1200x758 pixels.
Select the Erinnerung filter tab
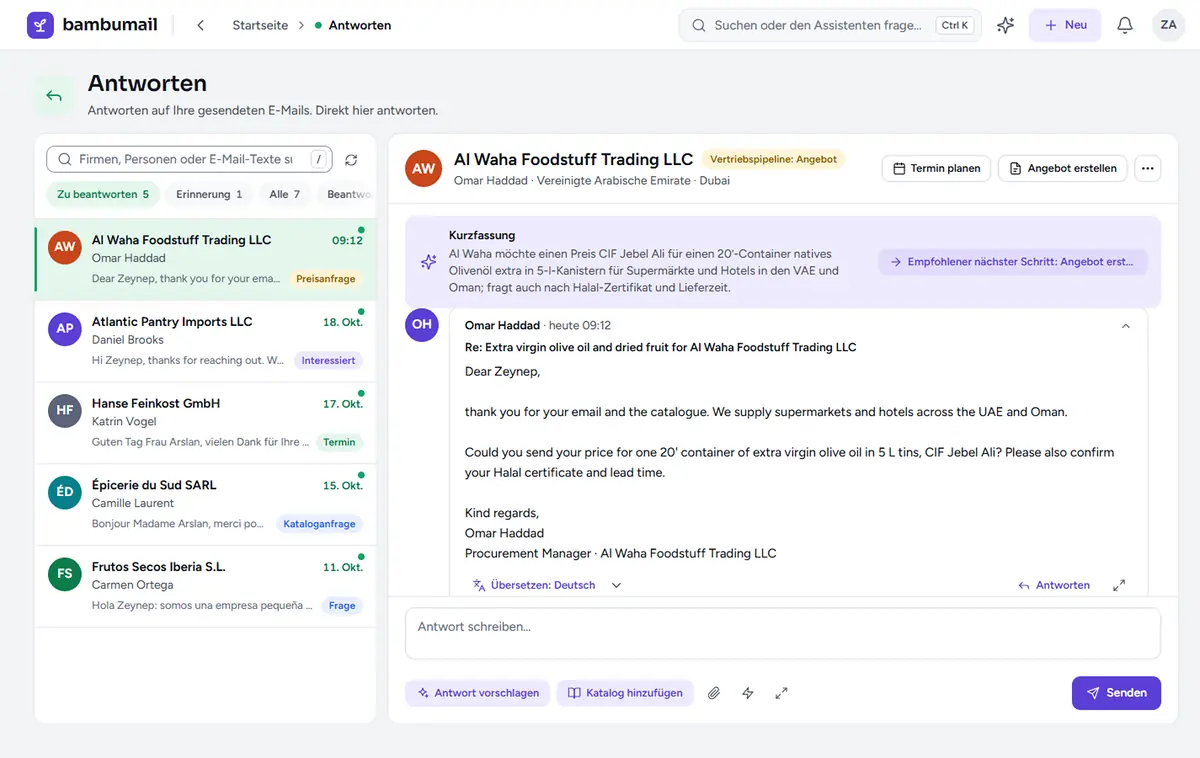point(209,194)
